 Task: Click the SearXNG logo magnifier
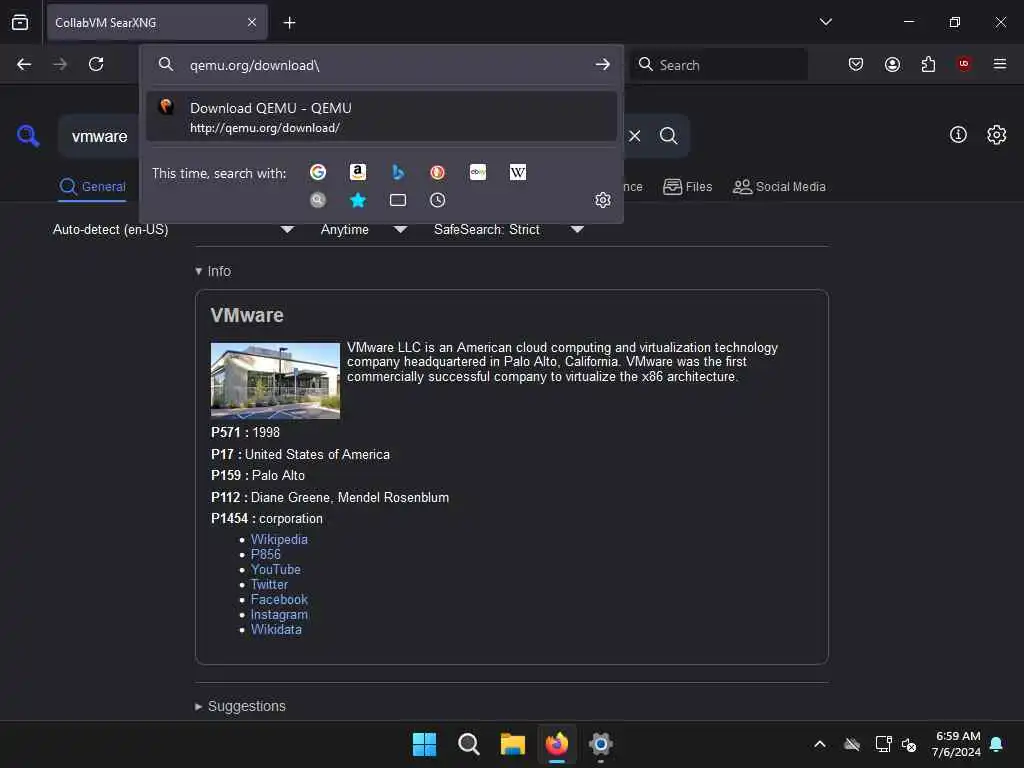(x=28, y=136)
